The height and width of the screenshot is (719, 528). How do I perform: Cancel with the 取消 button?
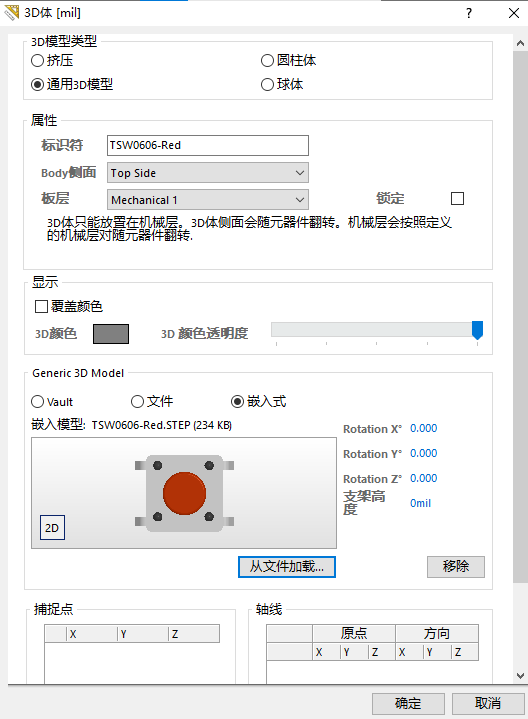pyautogui.click(x=488, y=703)
